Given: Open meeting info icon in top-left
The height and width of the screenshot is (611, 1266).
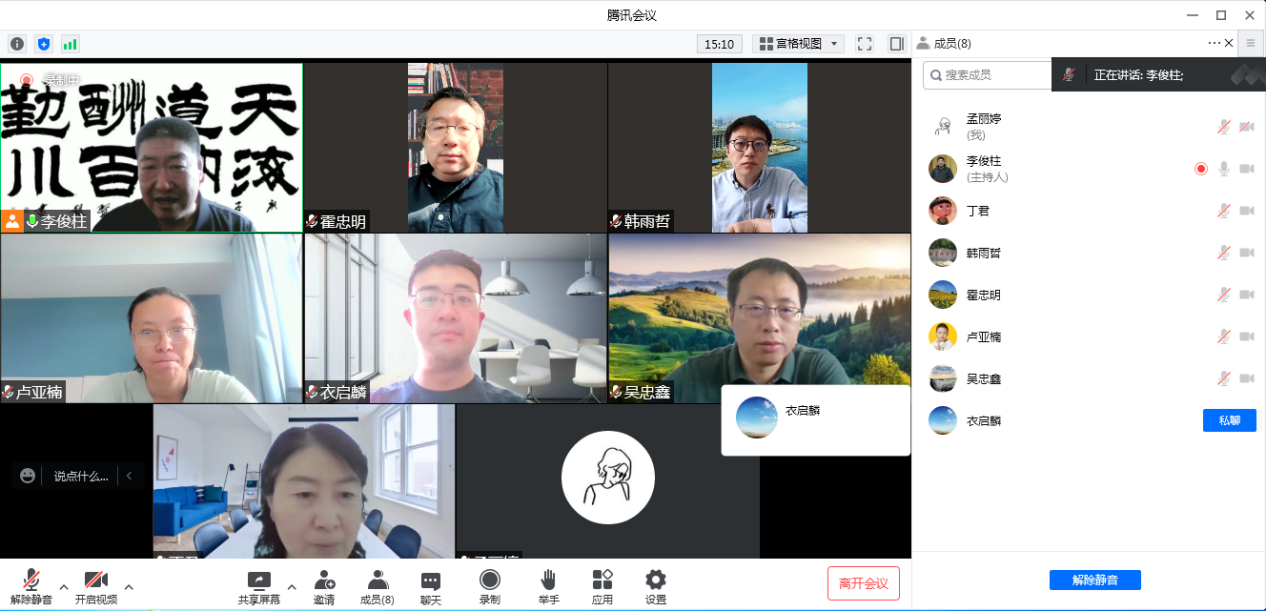Looking at the screenshot, I should click(x=17, y=44).
